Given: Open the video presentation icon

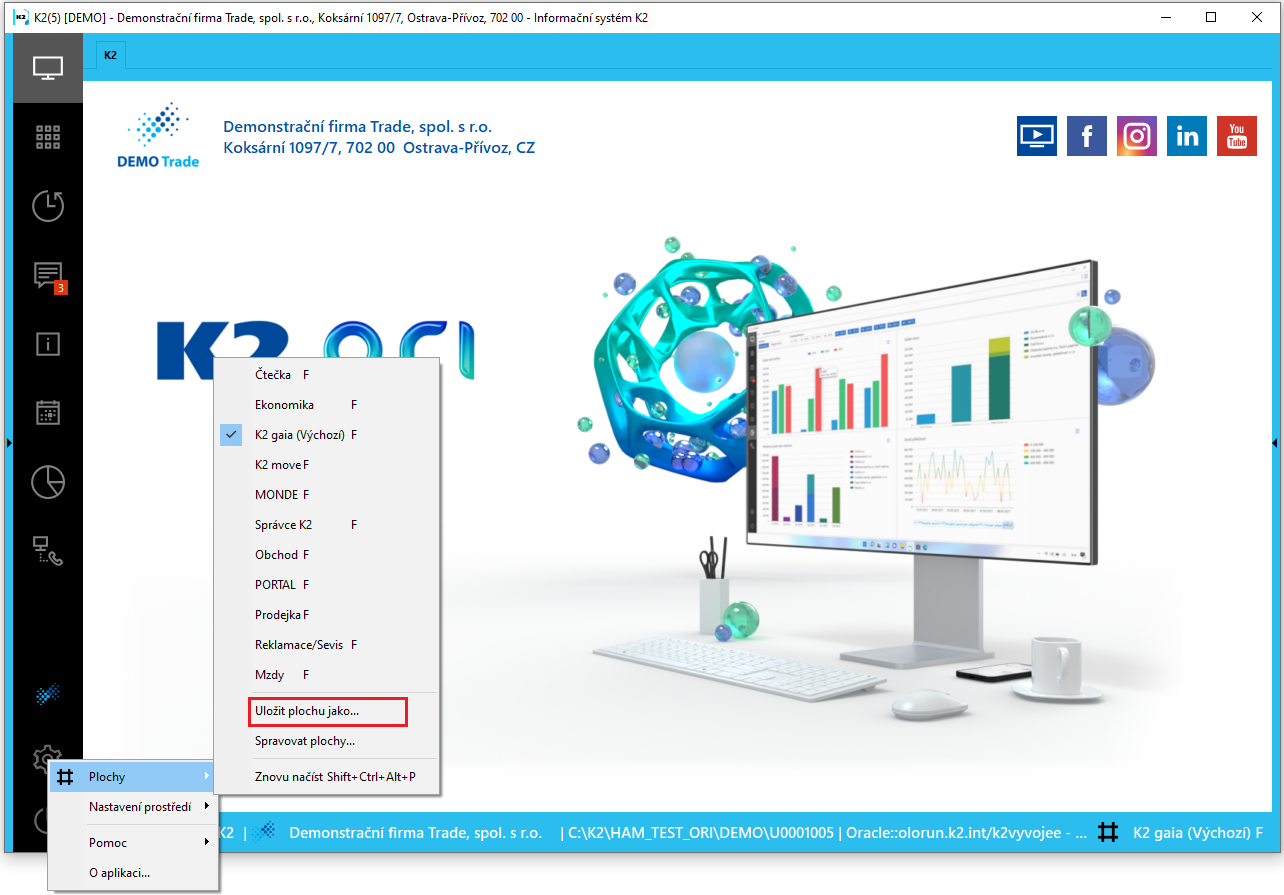Looking at the screenshot, I should pyautogui.click(x=1037, y=135).
